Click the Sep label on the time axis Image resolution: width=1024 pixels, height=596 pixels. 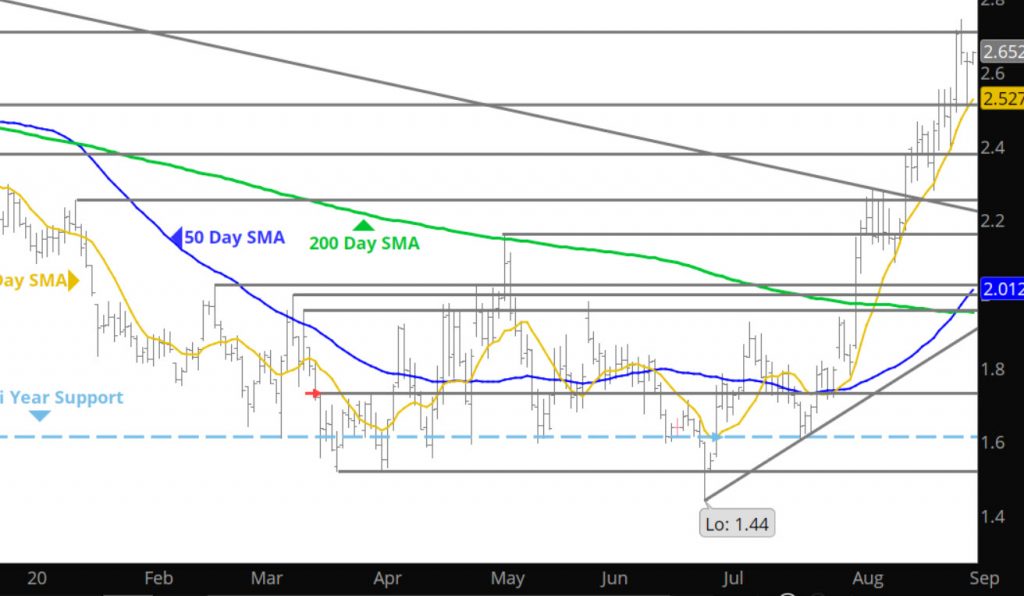(x=985, y=578)
